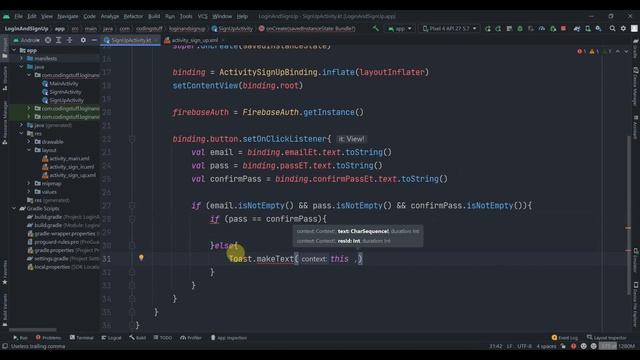The height and width of the screenshot is (360, 640).
Task: Click the red error indicator in status bar
Action: pos(573,346)
